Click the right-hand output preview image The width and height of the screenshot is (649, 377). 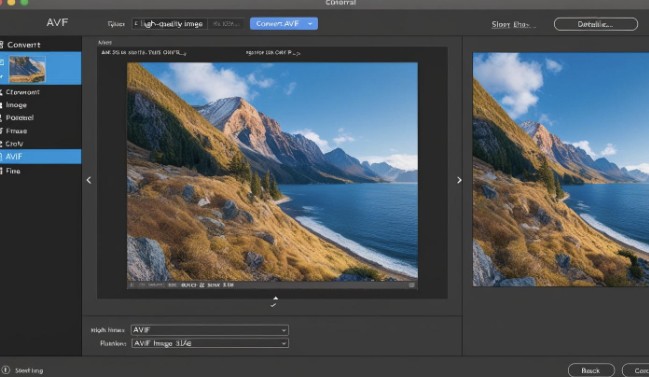pos(561,169)
